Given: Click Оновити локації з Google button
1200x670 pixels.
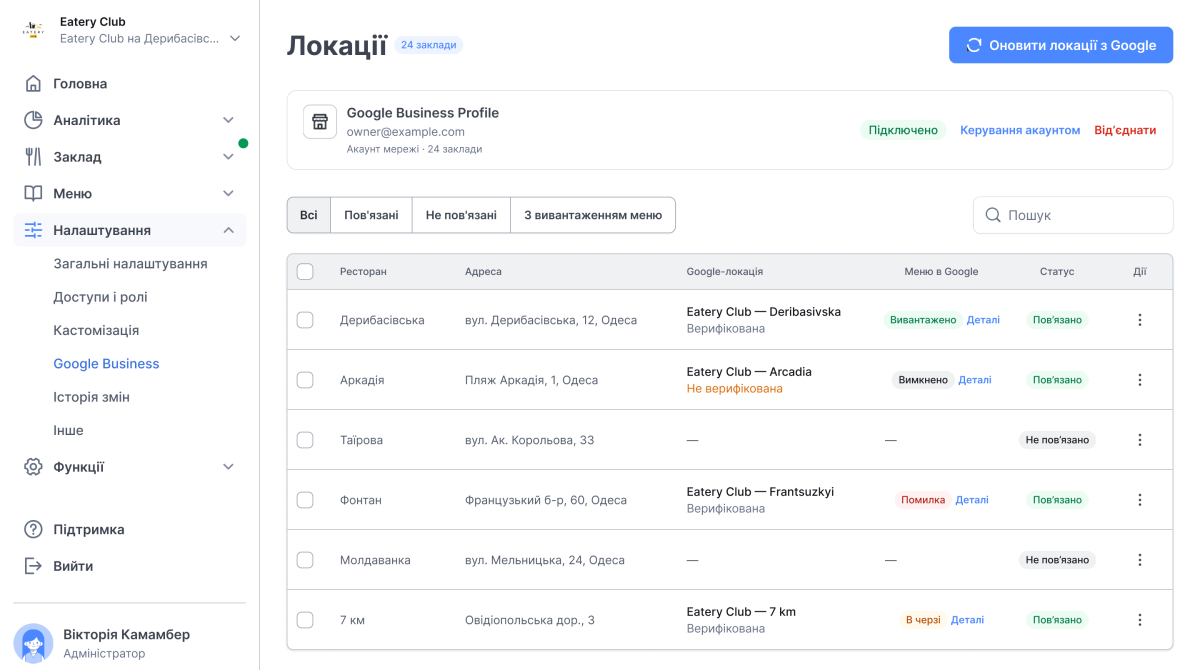Looking at the screenshot, I should (x=1061, y=45).
